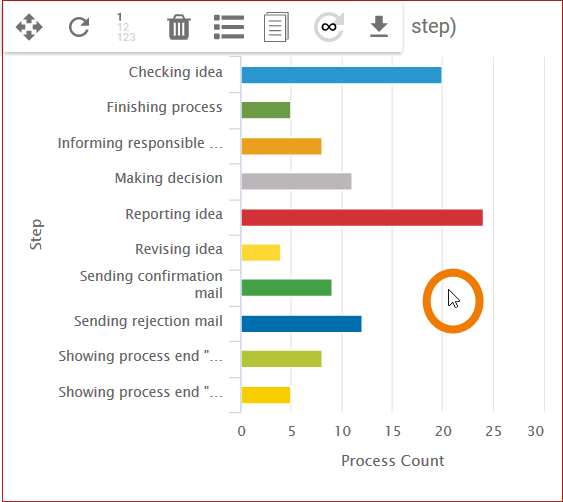Click the Making decision axis label
The height and width of the screenshot is (502, 563).
[168, 178]
